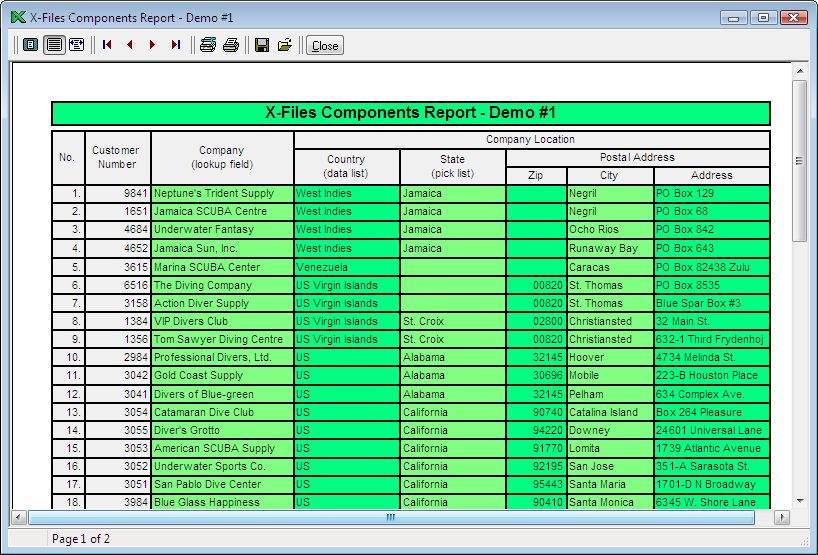Screen dimensions: 818x555
Task: Open a saved report file
Action: (285, 45)
